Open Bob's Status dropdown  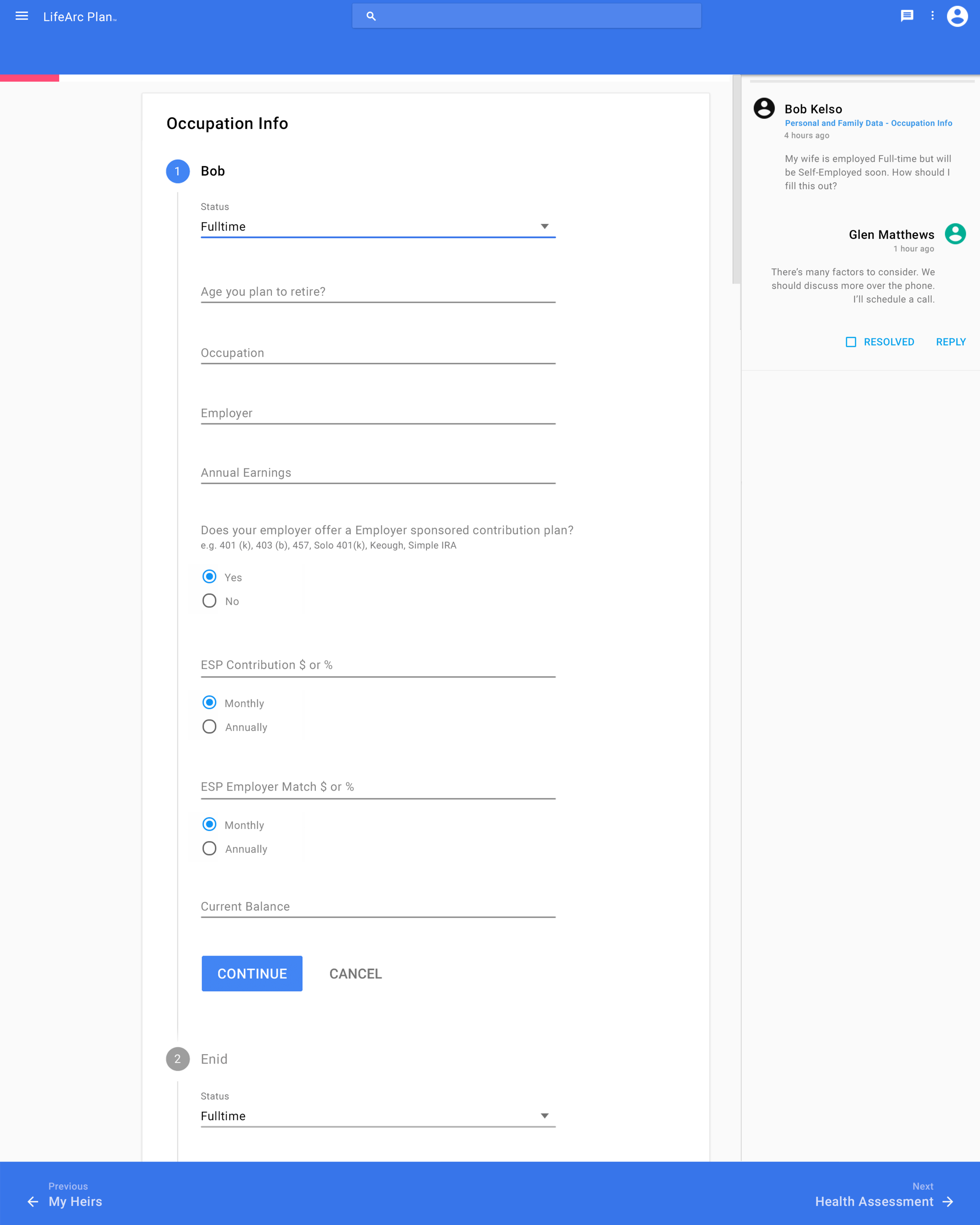(x=378, y=227)
